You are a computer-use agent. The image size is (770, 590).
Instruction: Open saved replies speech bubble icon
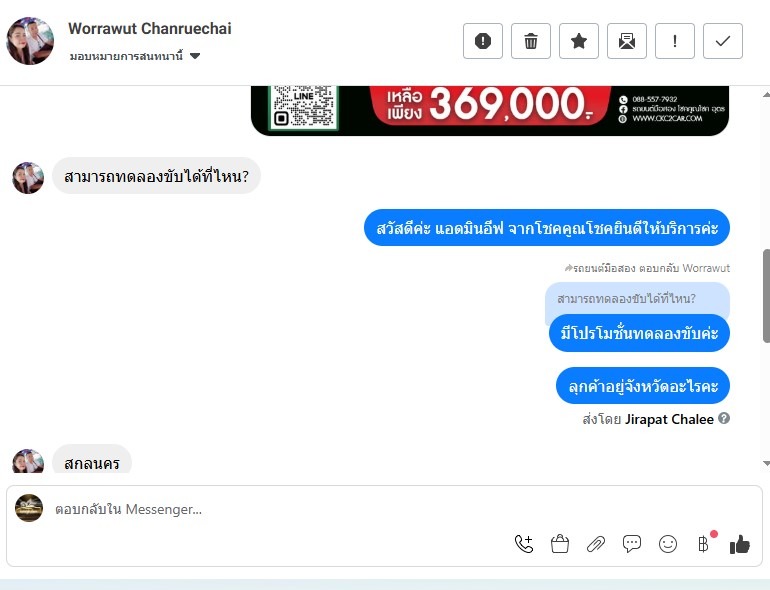point(632,543)
